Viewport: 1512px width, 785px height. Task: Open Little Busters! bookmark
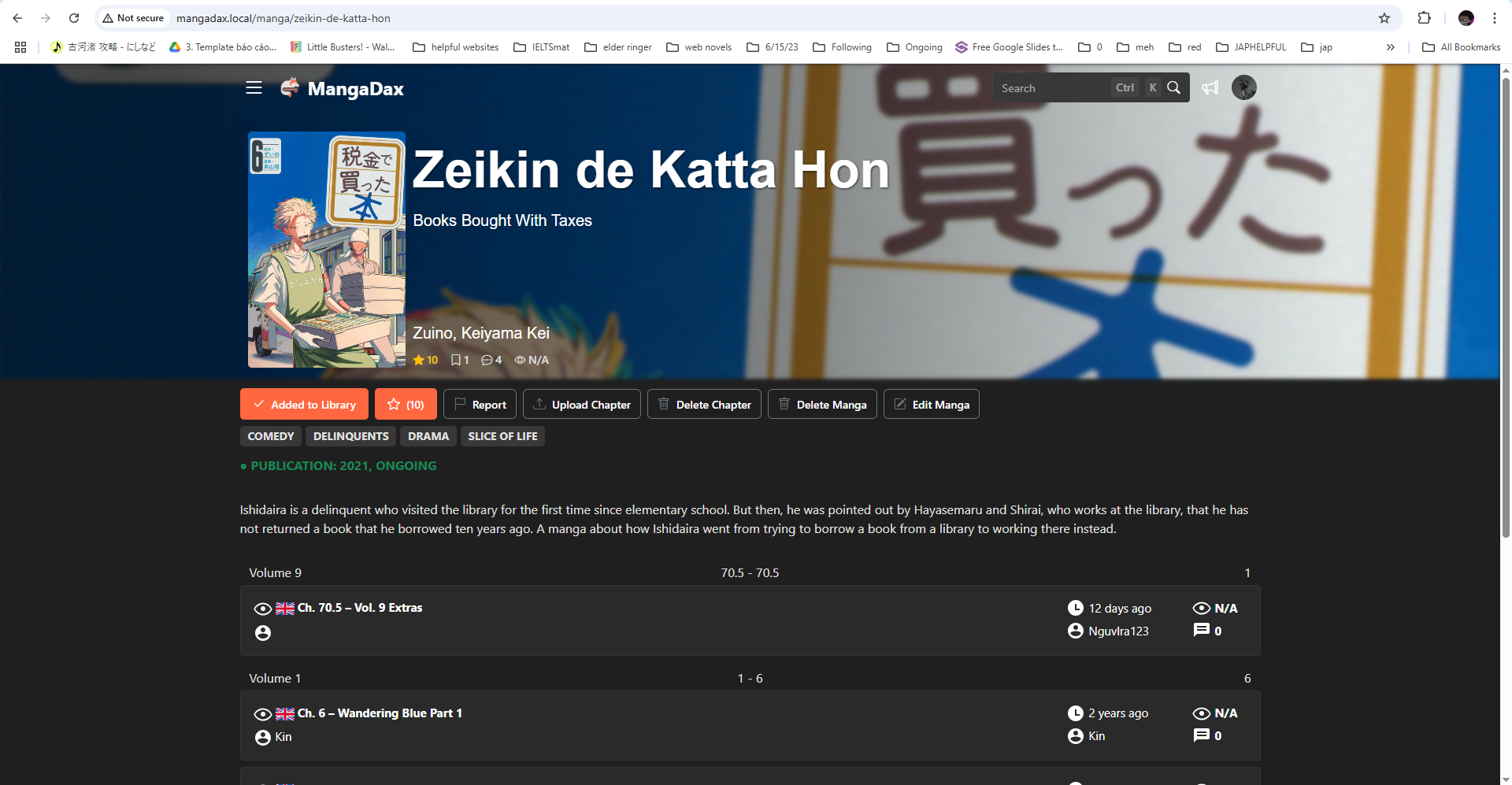coord(343,47)
